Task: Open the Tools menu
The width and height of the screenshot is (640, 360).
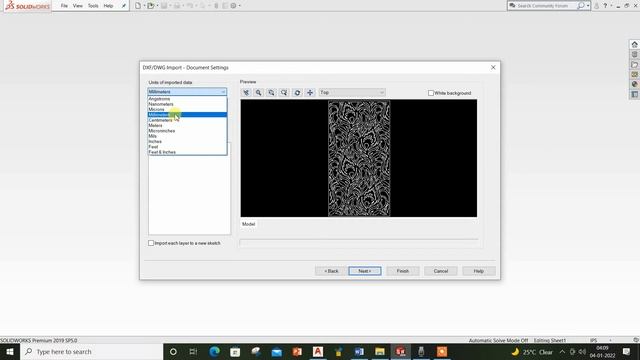Action: (93, 6)
